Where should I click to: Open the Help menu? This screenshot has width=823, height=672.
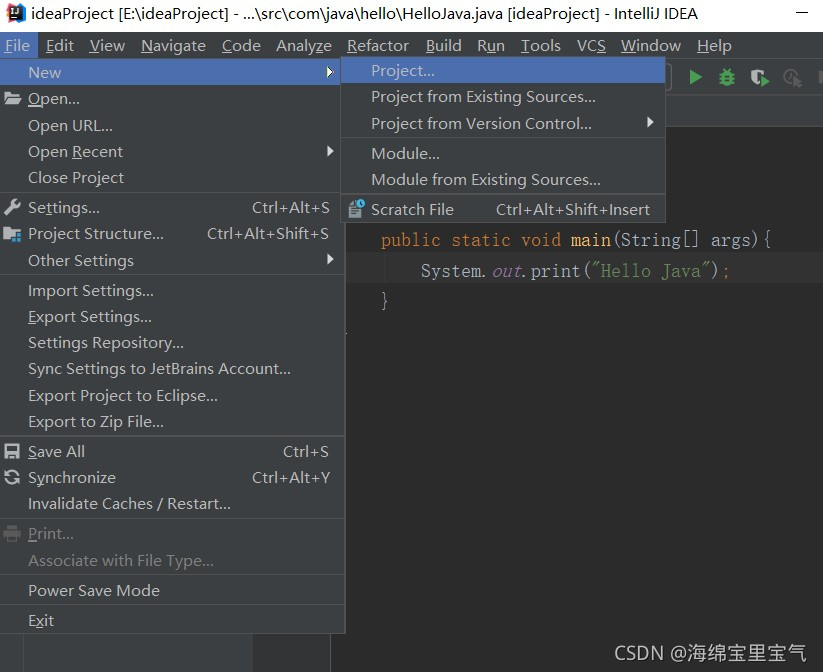[x=714, y=46]
